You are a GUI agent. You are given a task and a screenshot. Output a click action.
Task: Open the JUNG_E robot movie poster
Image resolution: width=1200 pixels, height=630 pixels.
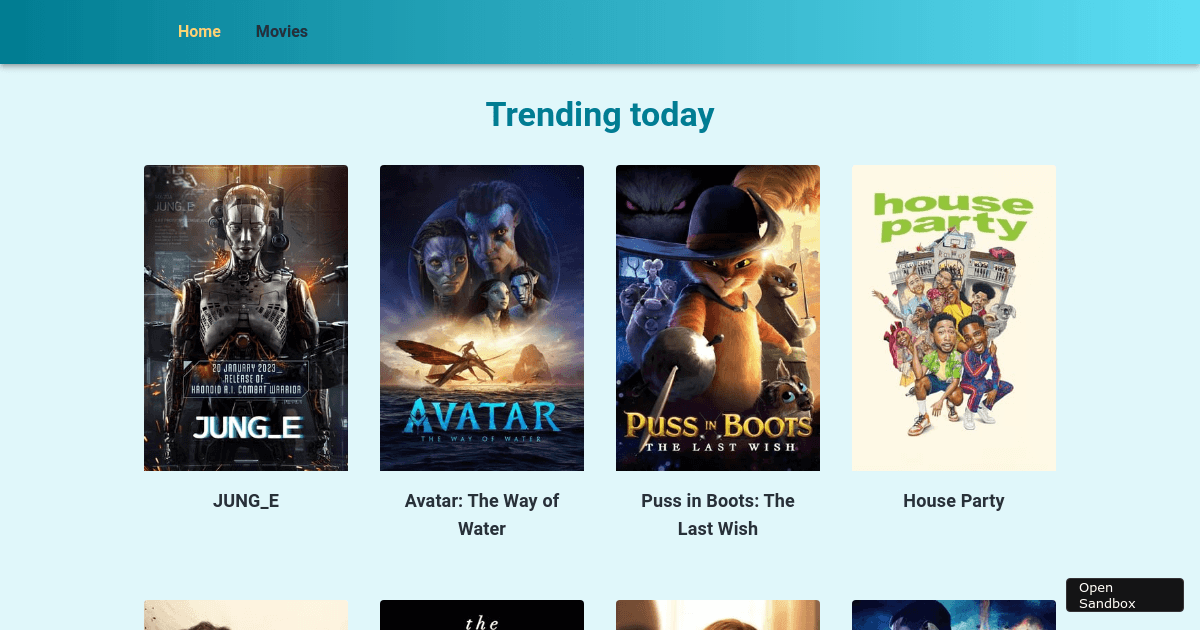pyautogui.click(x=246, y=318)
